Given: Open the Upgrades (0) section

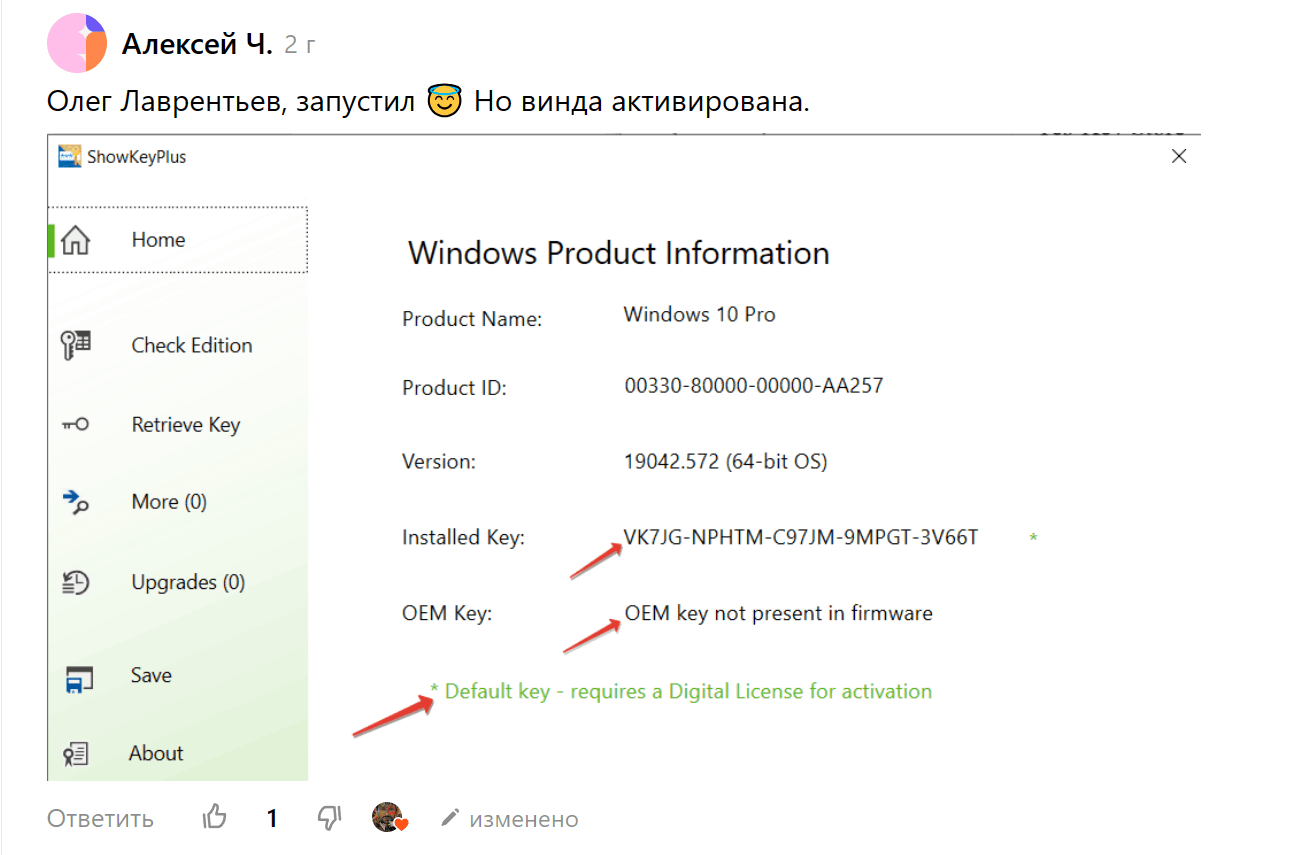Looking at the screenshot, I should point(188,582).
